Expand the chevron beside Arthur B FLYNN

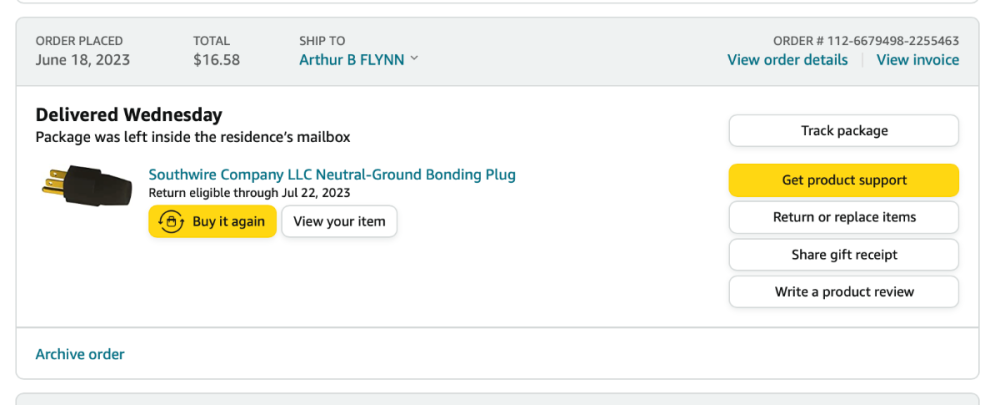[414, 59]
